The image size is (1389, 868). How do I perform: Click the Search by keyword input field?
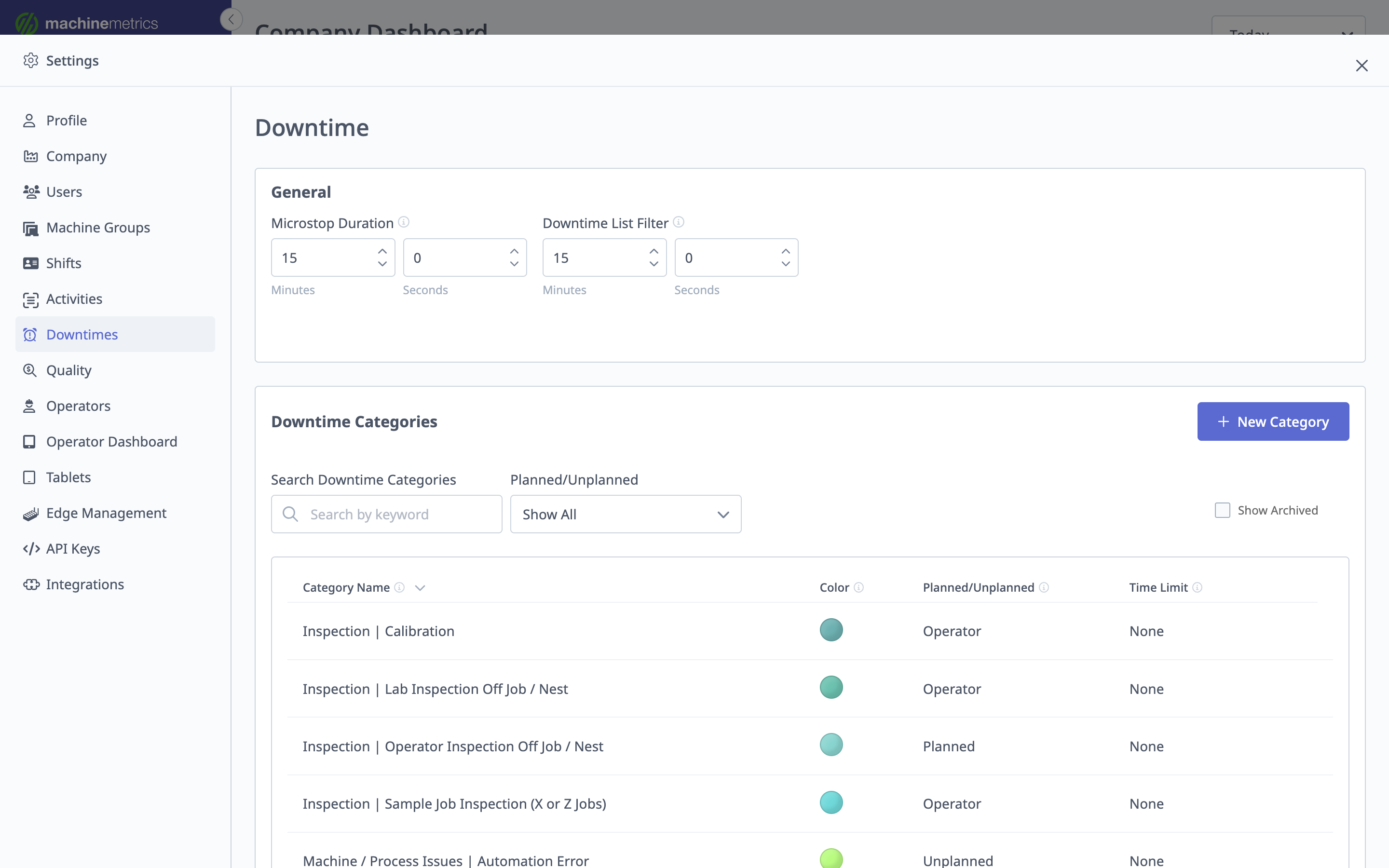coord(386,515)
